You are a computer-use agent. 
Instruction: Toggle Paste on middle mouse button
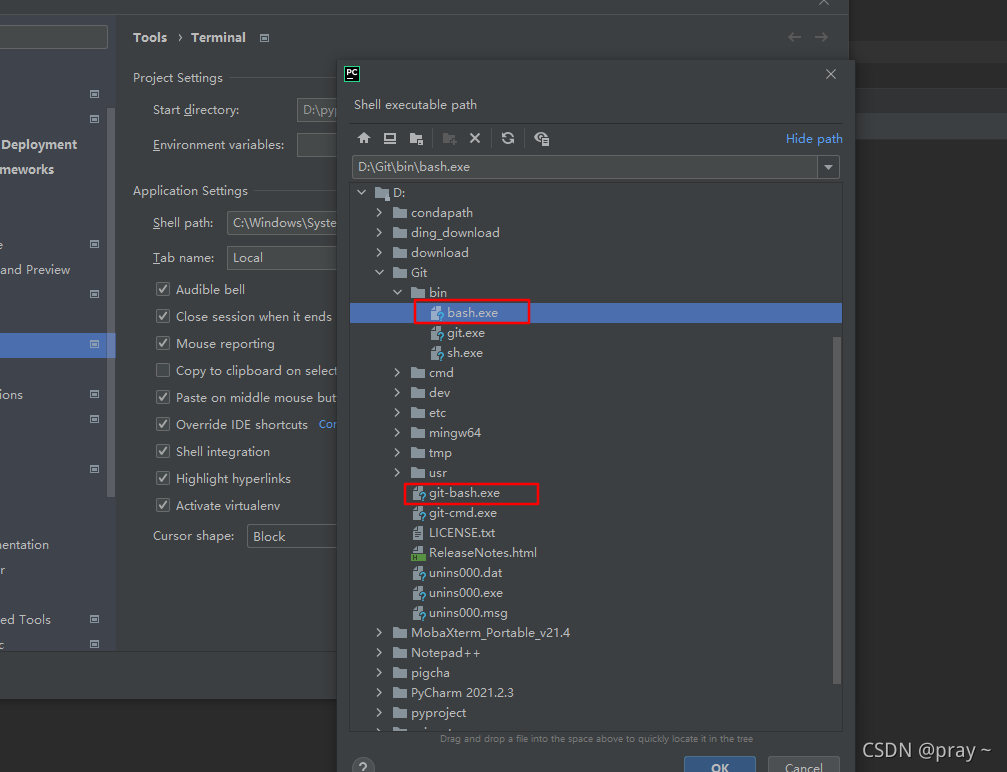pos(163,397)
